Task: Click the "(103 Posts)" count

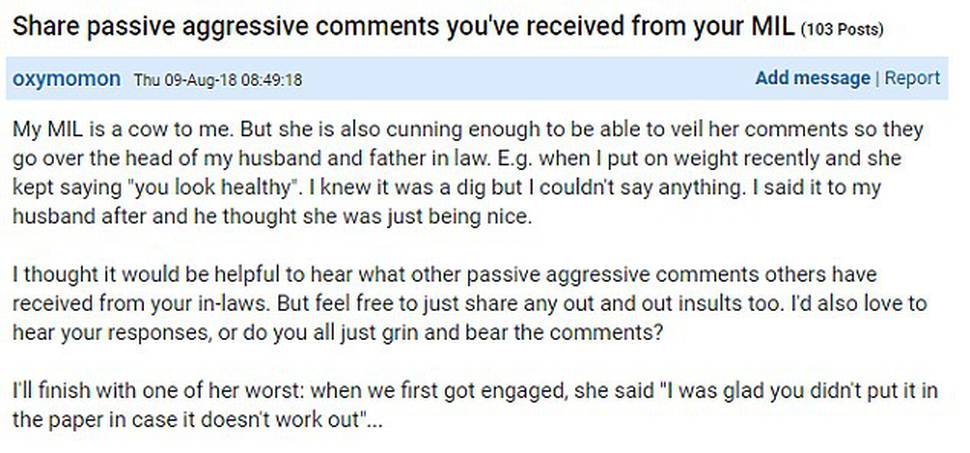Action: 842,29
